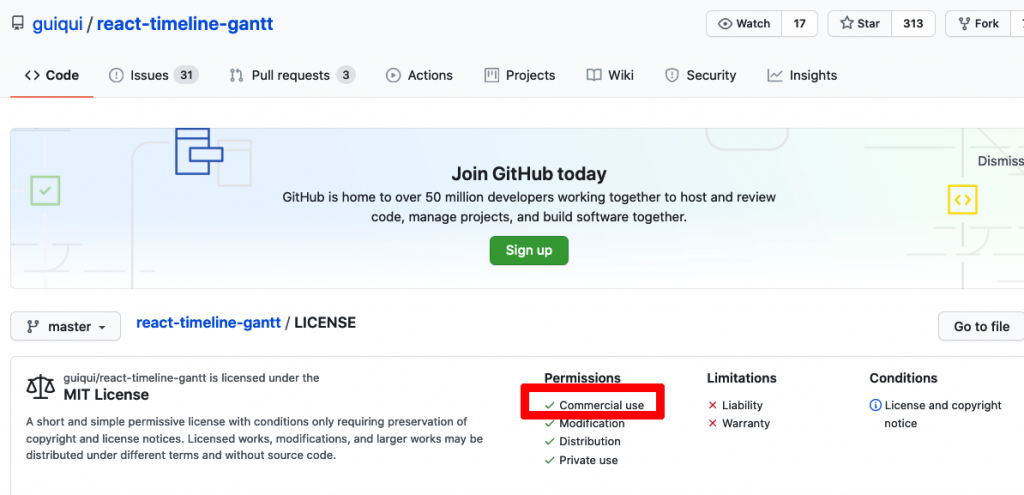Screen dimensions: 1024x495
Task: Click the Commercial use permission
Action: click(x=601, y=406)
